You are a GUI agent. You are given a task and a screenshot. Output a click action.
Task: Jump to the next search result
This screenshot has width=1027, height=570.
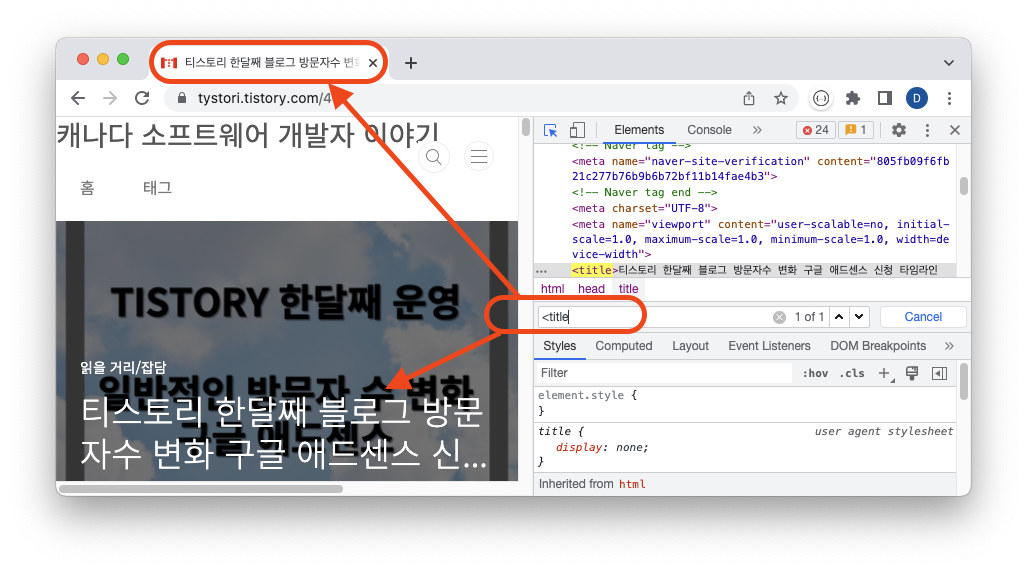tap(859, 317)
